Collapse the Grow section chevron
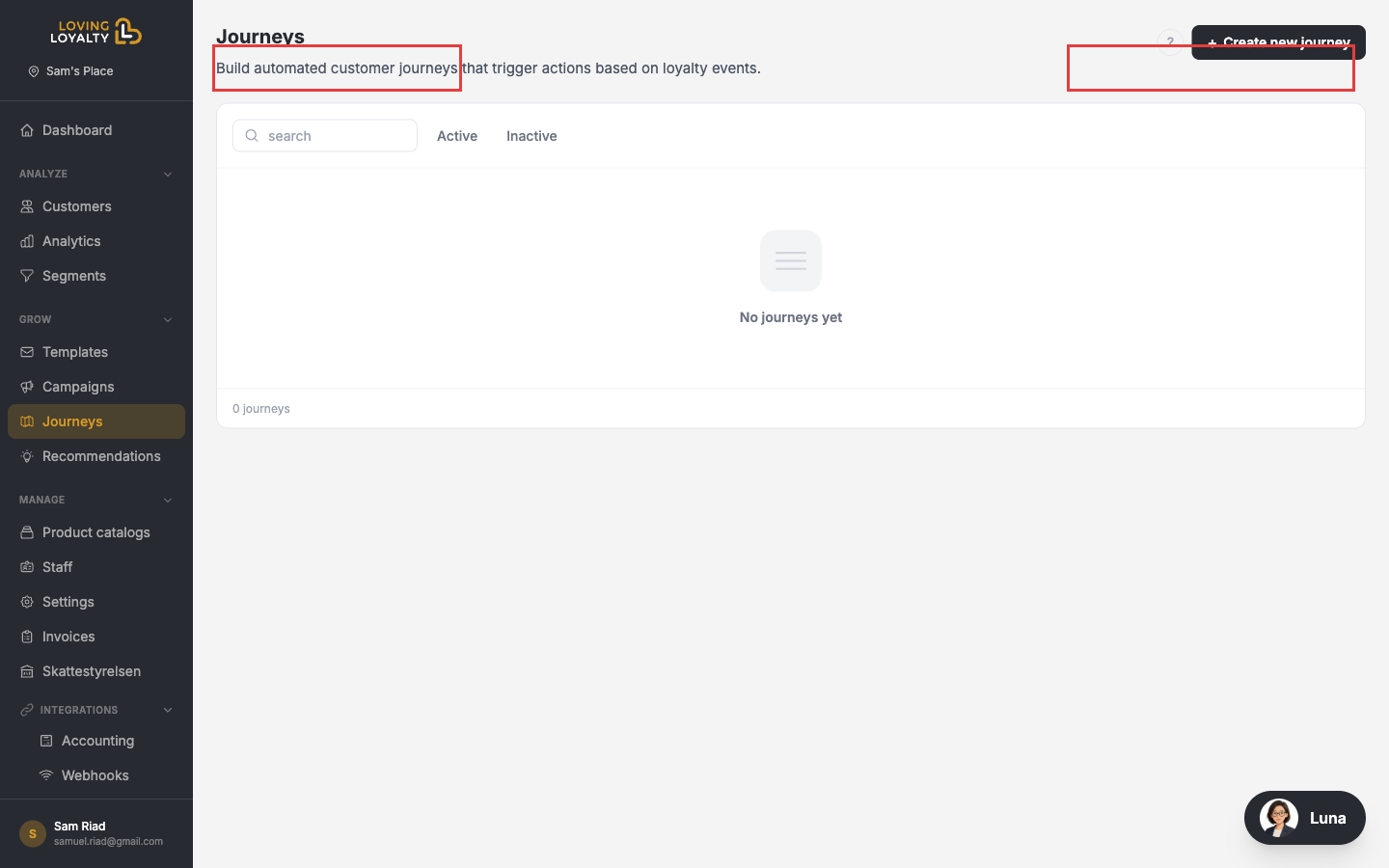Viewport: 1389px width, 868px height. (168, 320)
